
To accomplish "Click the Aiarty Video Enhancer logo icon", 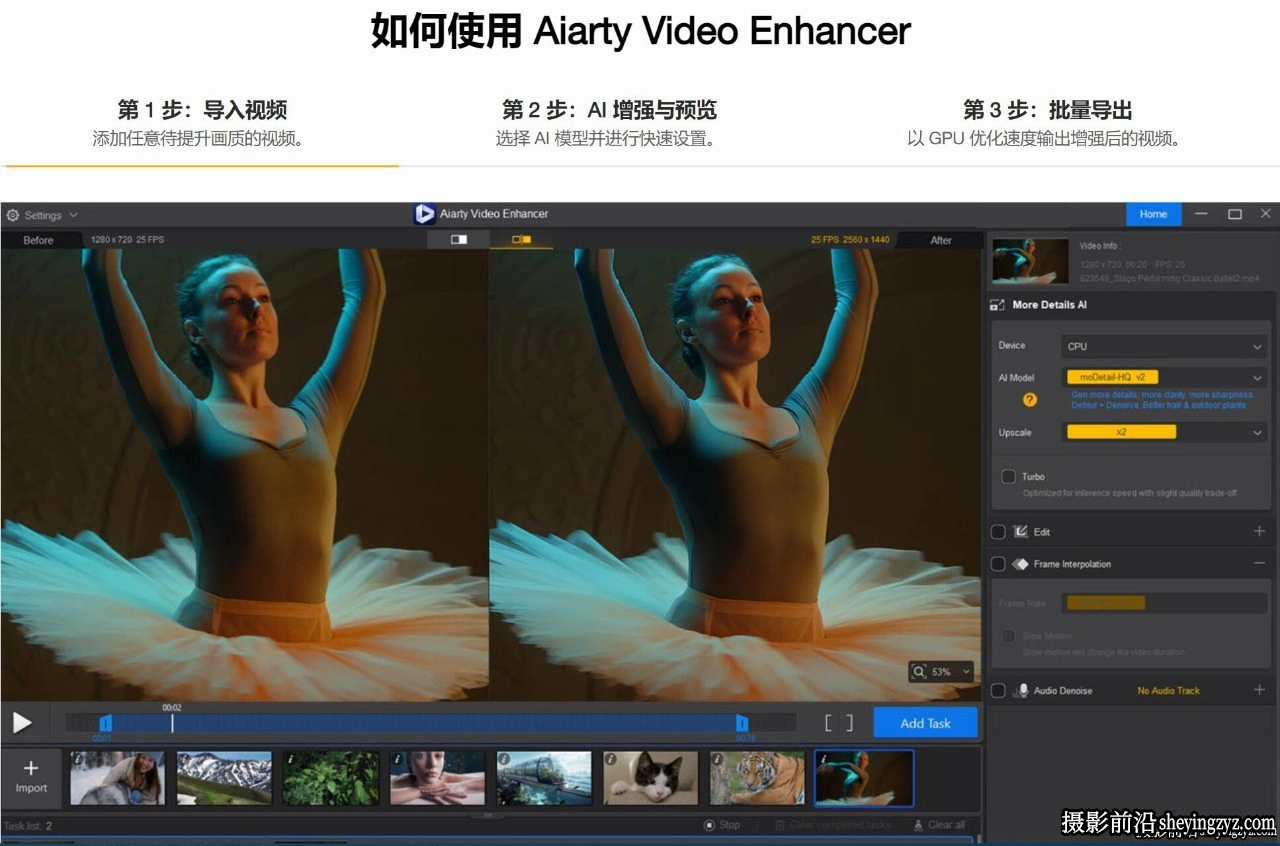I will pos(424,214).
